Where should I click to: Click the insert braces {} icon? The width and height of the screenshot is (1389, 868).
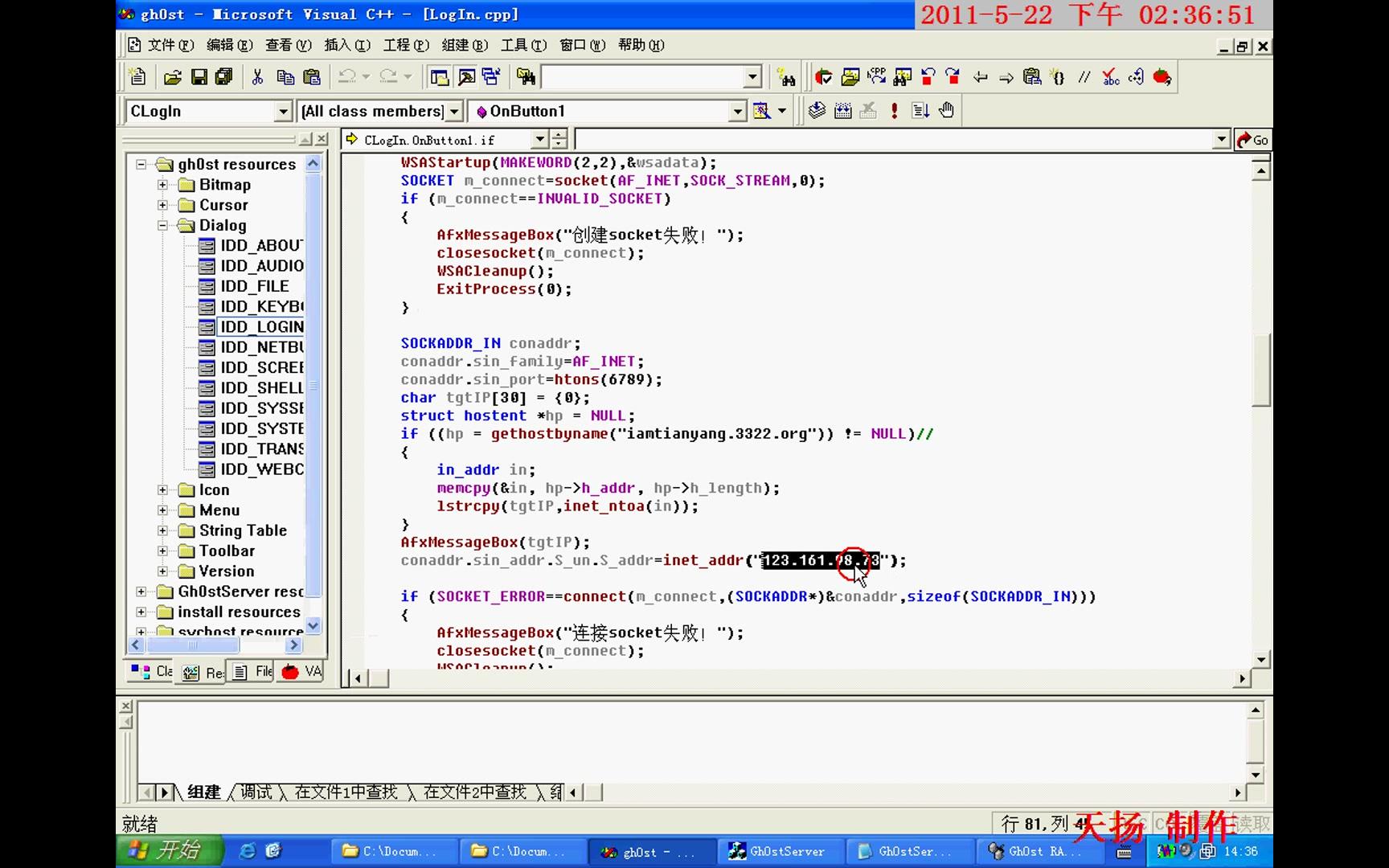1059,77
